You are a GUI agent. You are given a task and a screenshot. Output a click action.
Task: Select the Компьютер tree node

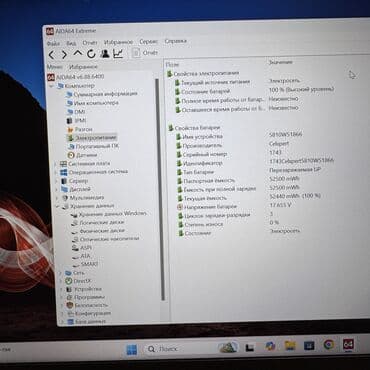76,86
